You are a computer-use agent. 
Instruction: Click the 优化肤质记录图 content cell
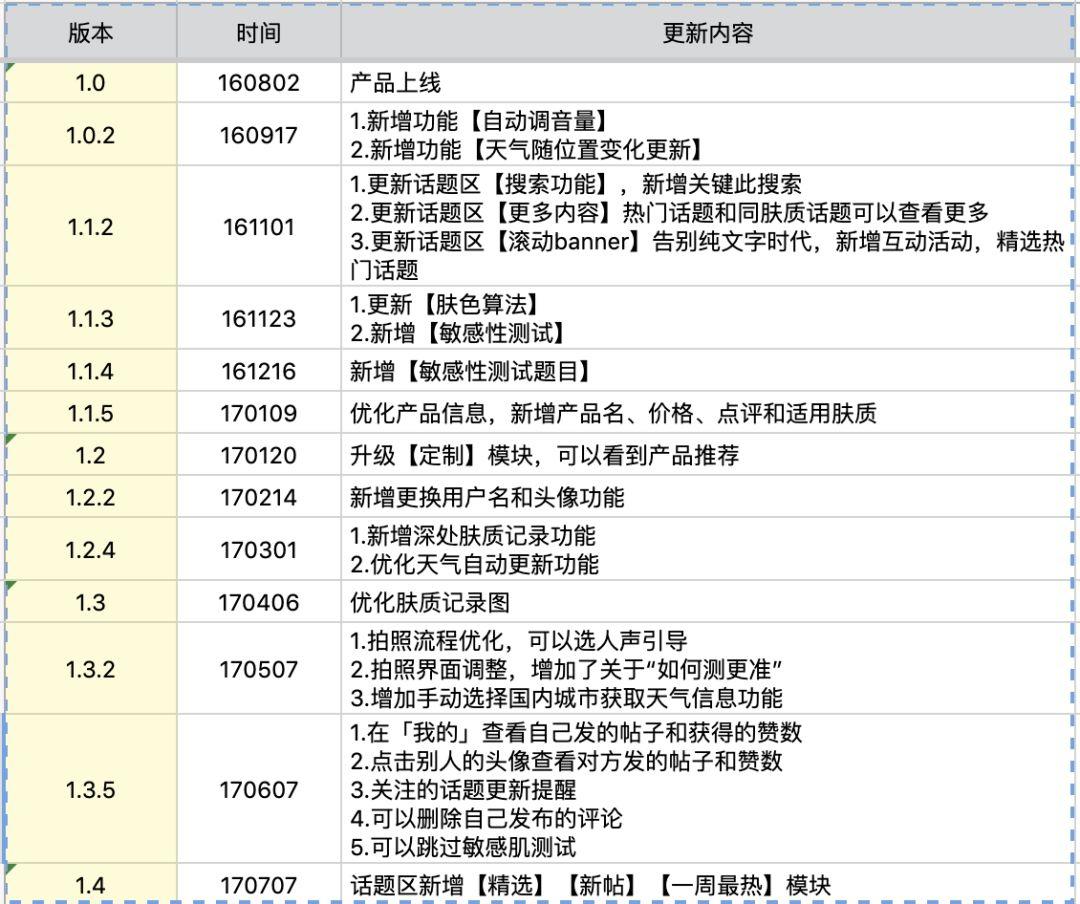pos(500,603)
